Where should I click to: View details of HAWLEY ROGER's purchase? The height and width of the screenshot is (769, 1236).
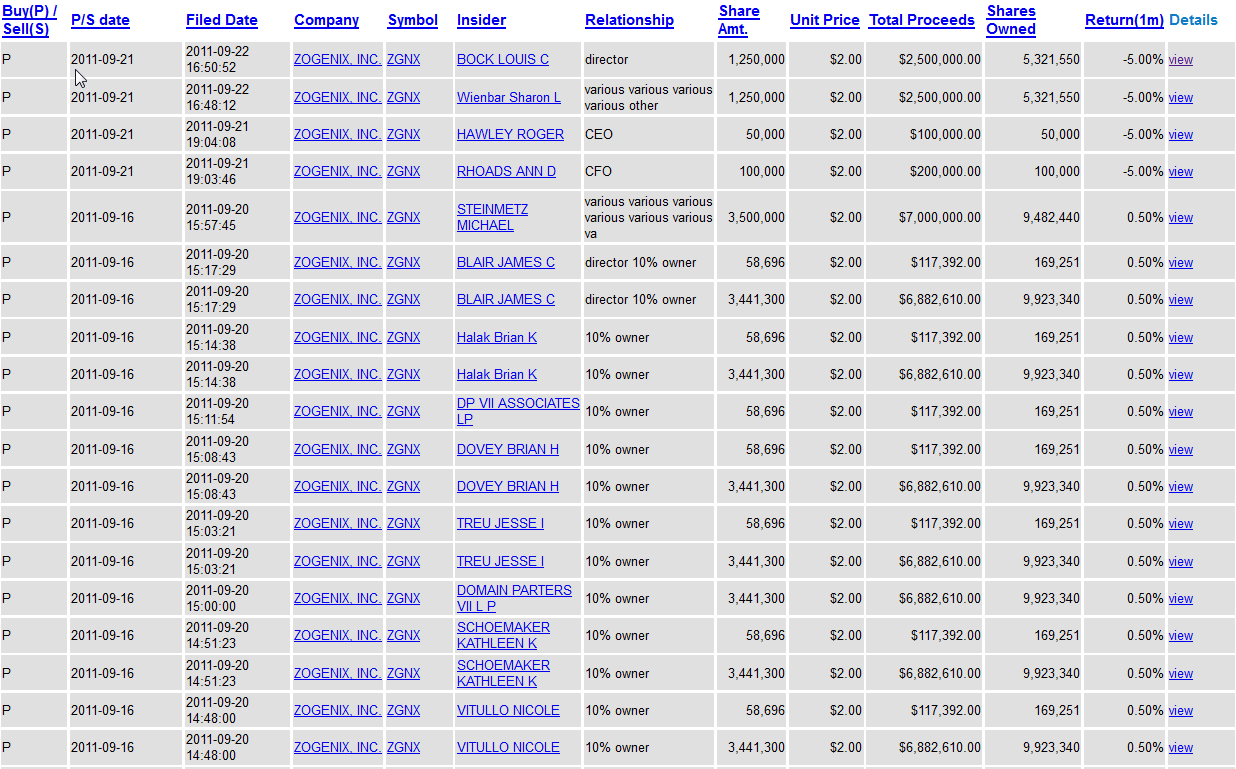tap(1181, 134)
